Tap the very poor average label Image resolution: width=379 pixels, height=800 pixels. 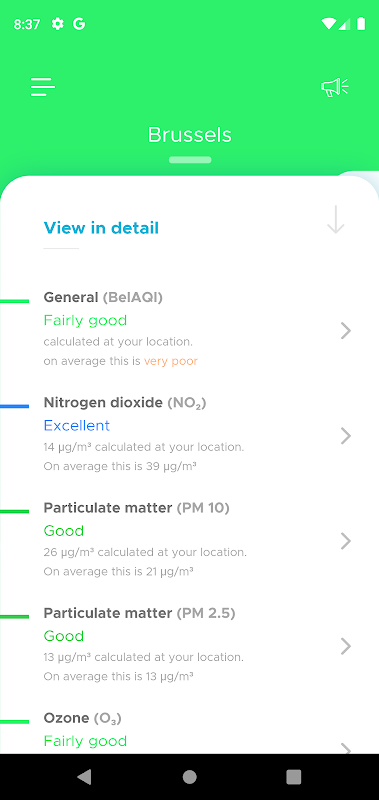pos(171,361)
